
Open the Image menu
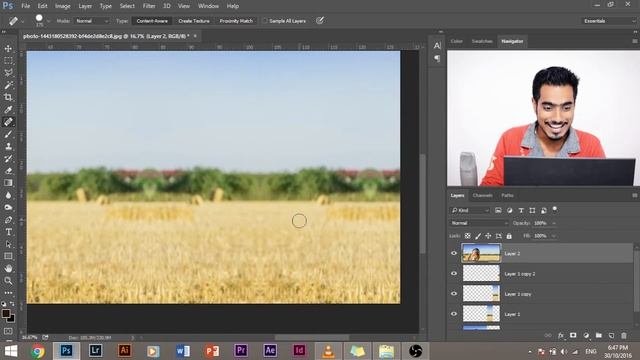tap(62, 6)
